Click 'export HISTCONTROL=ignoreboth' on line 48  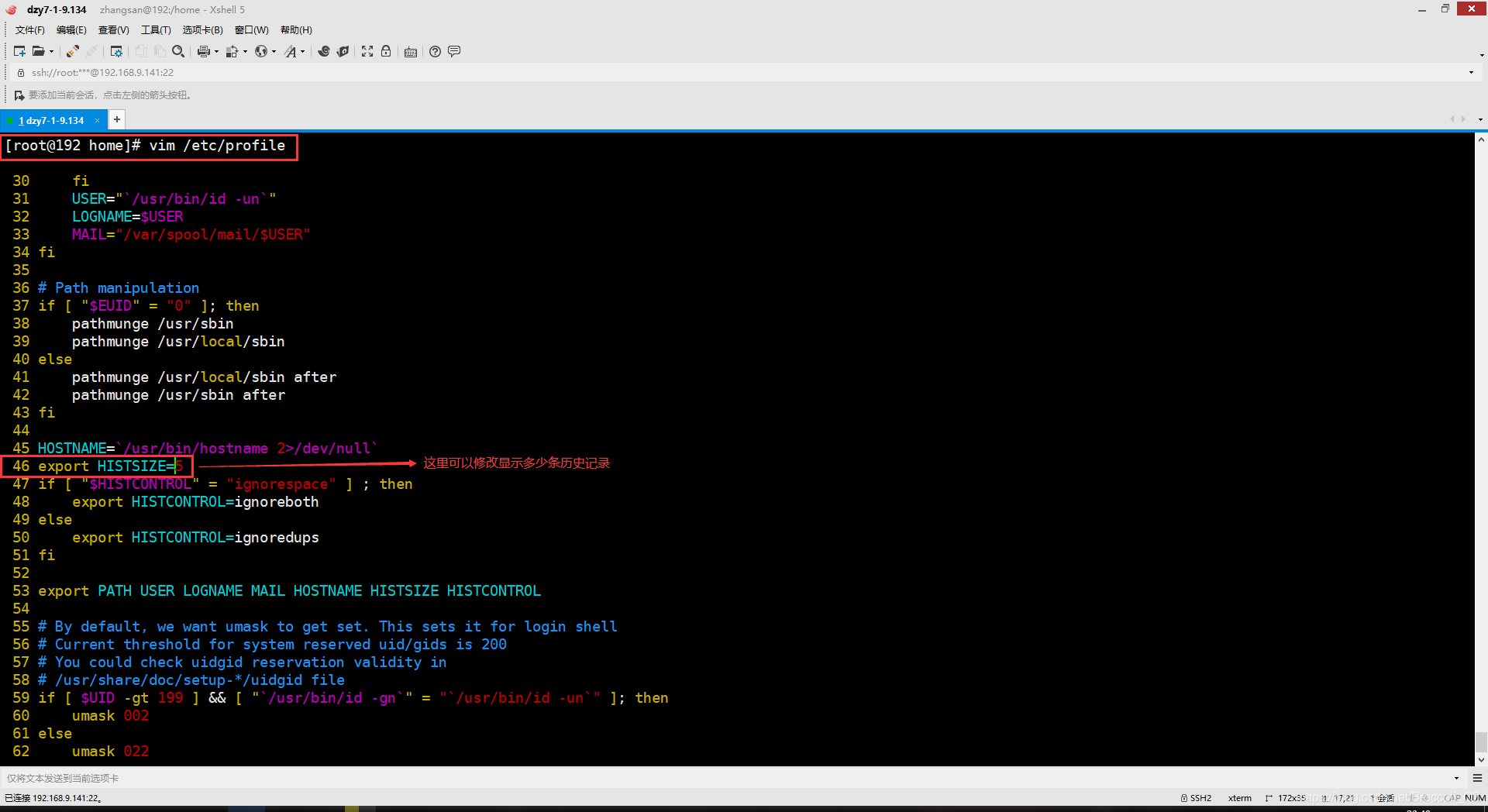click(195, 502)
